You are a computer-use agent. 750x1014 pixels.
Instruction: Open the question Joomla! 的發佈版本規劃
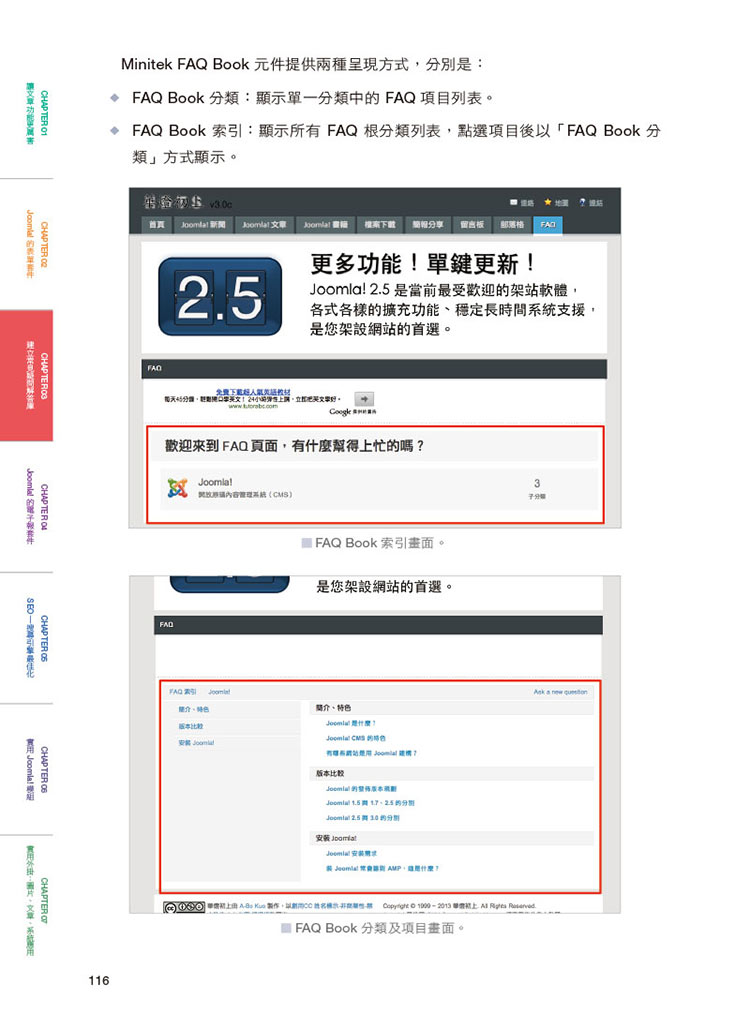pos(361,789)
